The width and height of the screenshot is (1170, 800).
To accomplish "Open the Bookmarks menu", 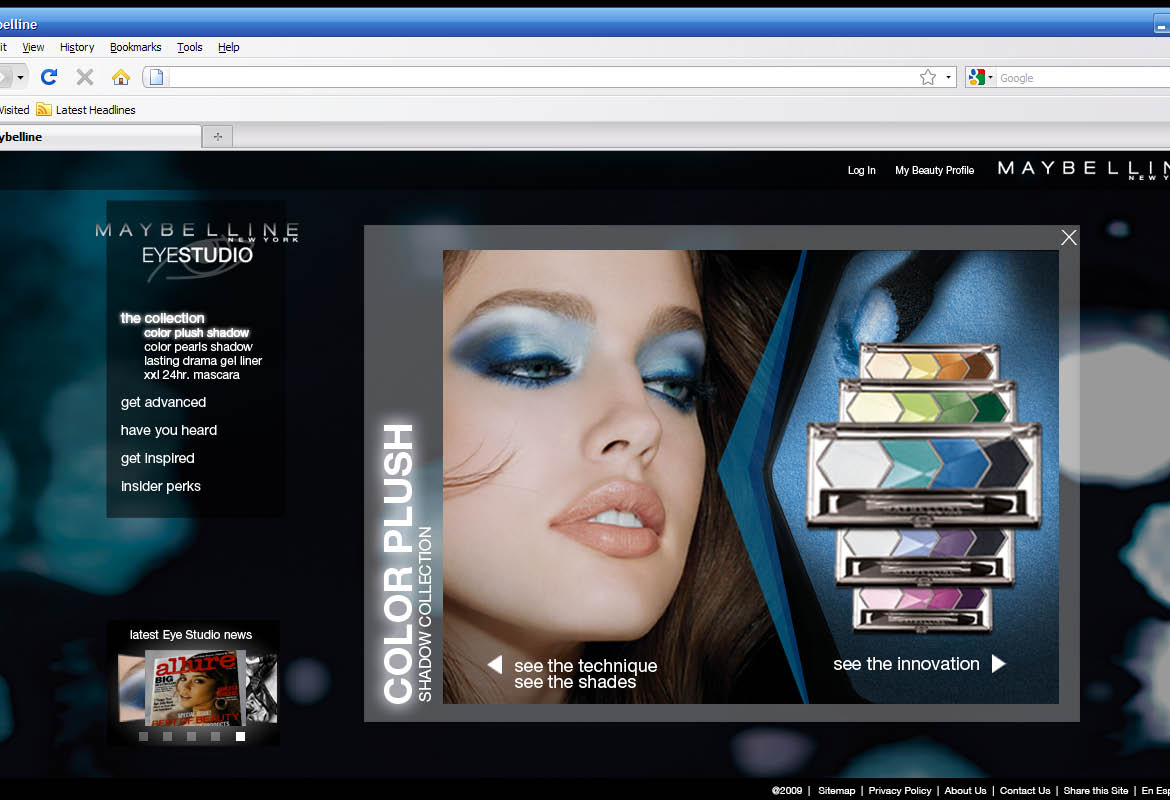I will pyautogui.click(x=135, y=47).
